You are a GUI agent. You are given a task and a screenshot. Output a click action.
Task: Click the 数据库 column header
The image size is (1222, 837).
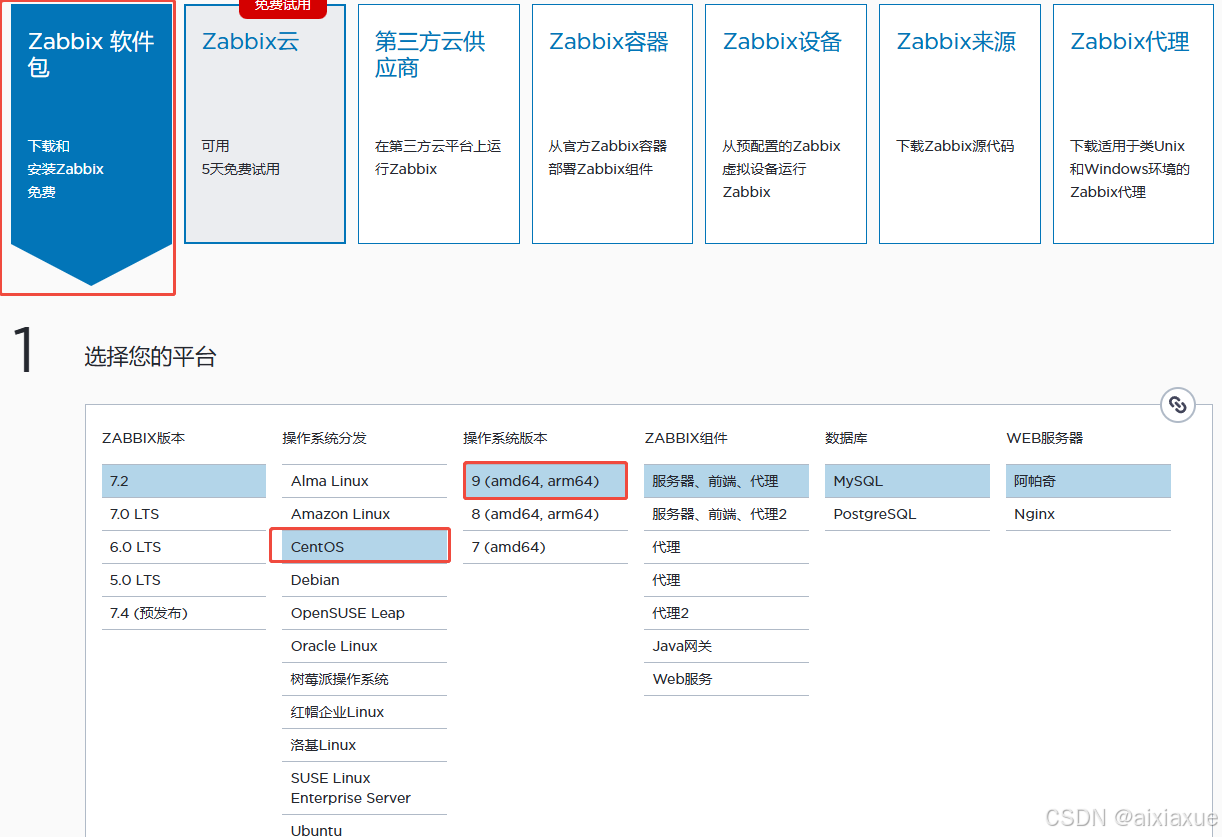[x=846, y=438]
